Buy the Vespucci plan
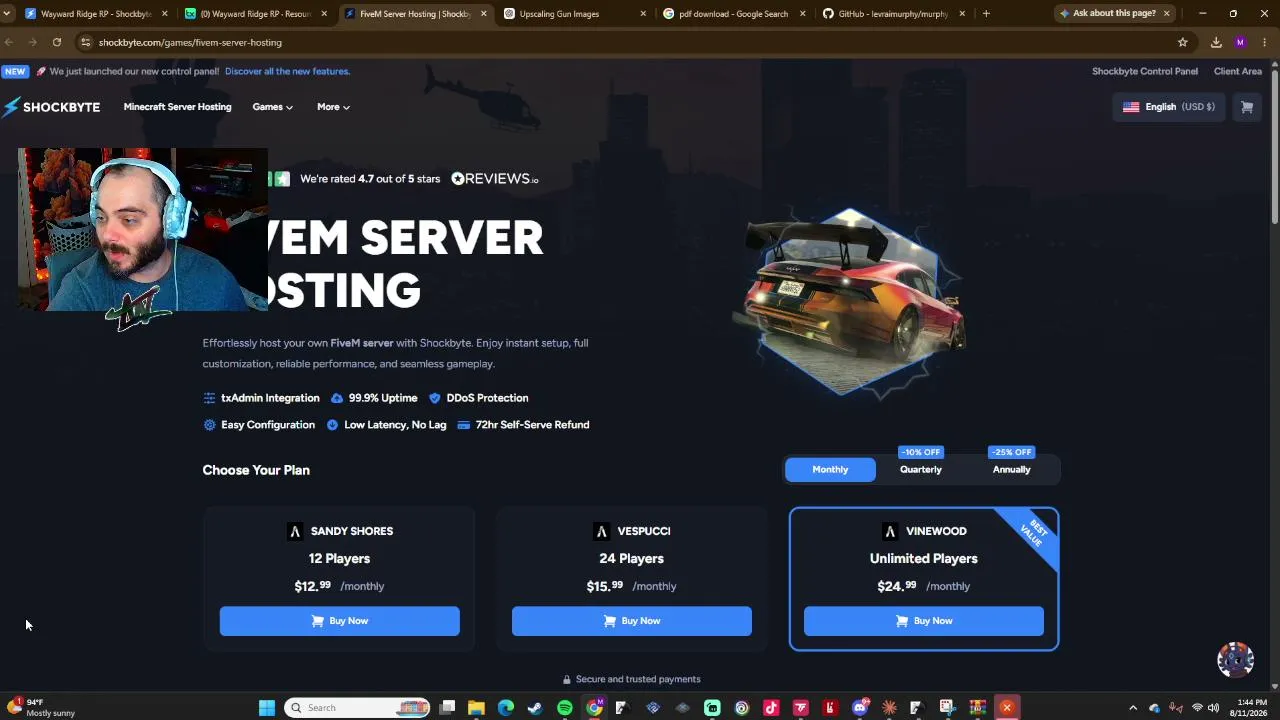1280x720 pixels. [632, 621]
